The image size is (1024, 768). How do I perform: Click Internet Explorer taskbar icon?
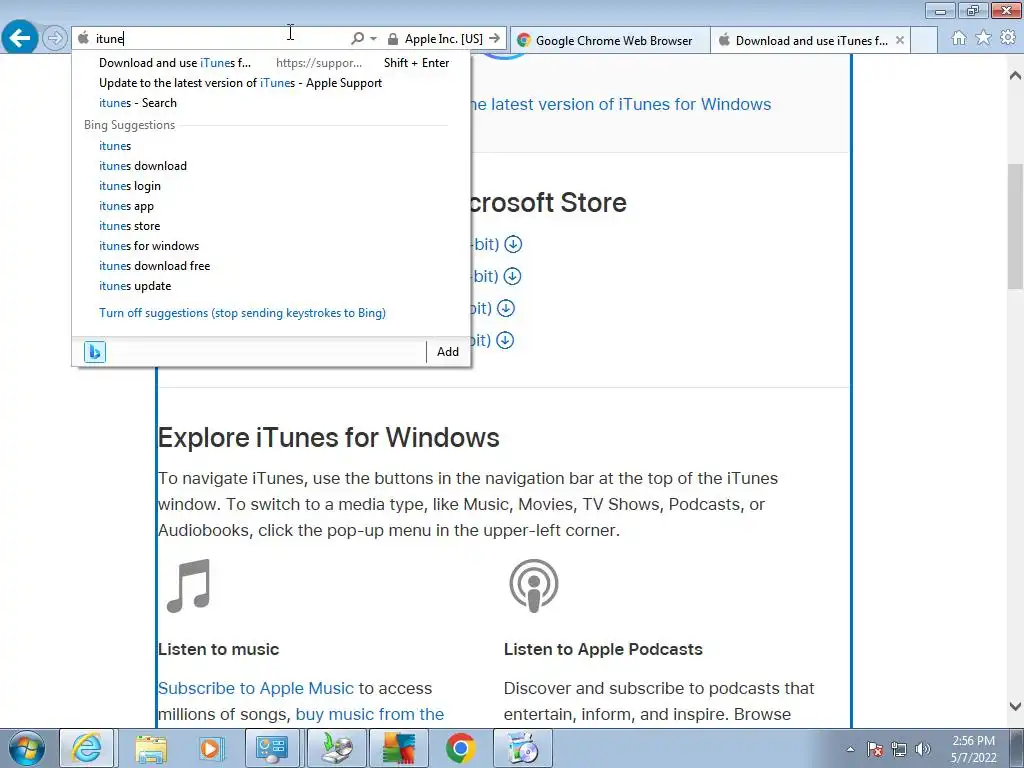(87, 748)
